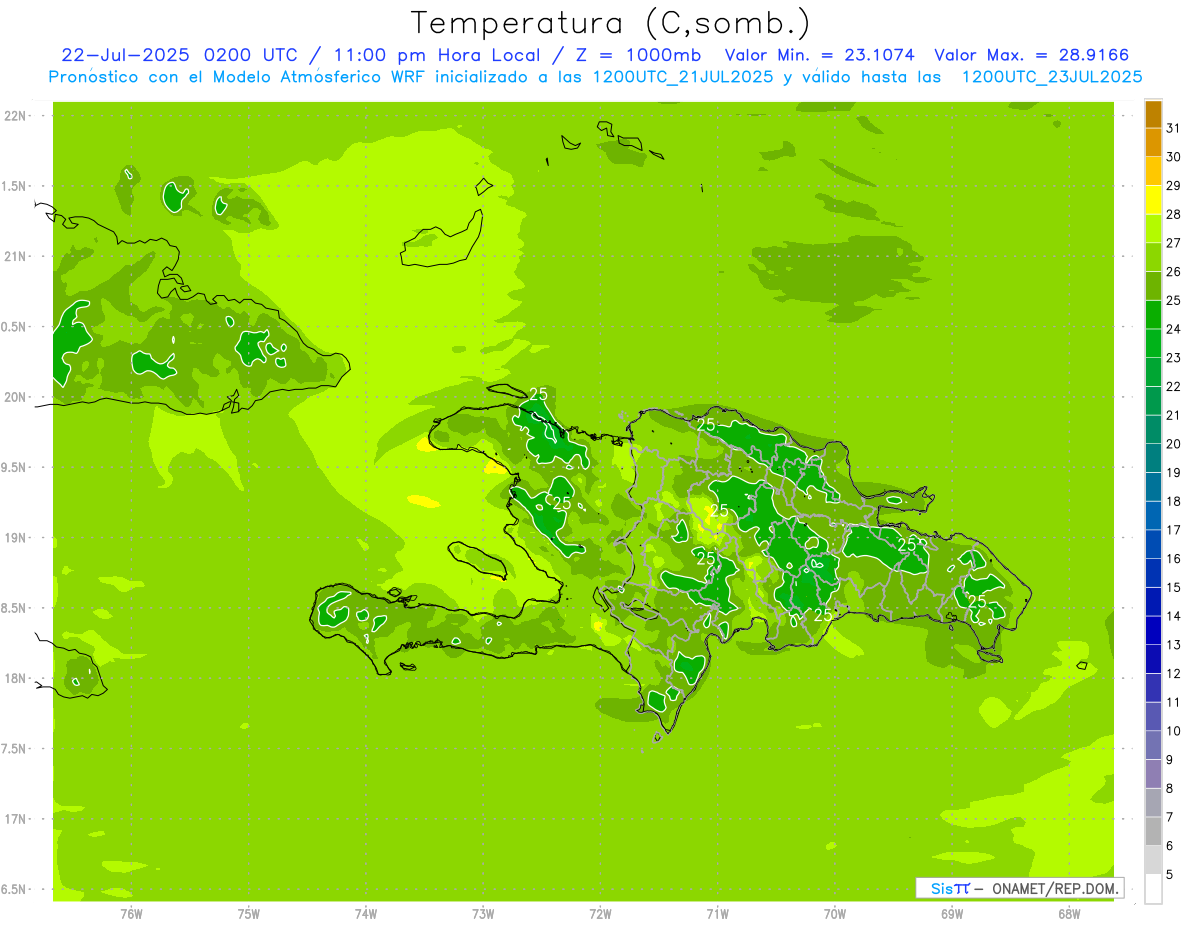Click the "31" value on the color scale
1200x927 pixels.
pos(1174,128)
